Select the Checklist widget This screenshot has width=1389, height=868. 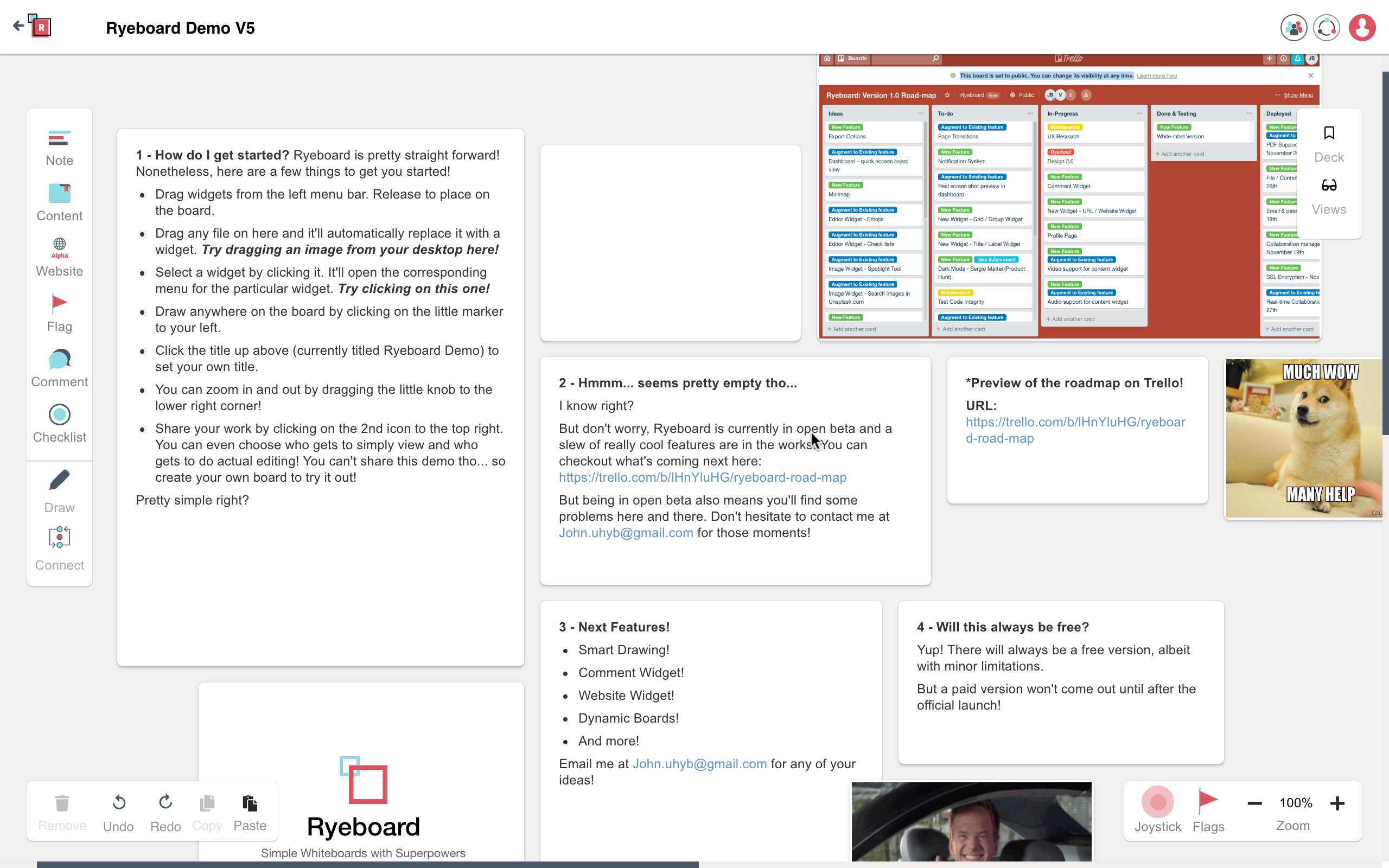59,424
